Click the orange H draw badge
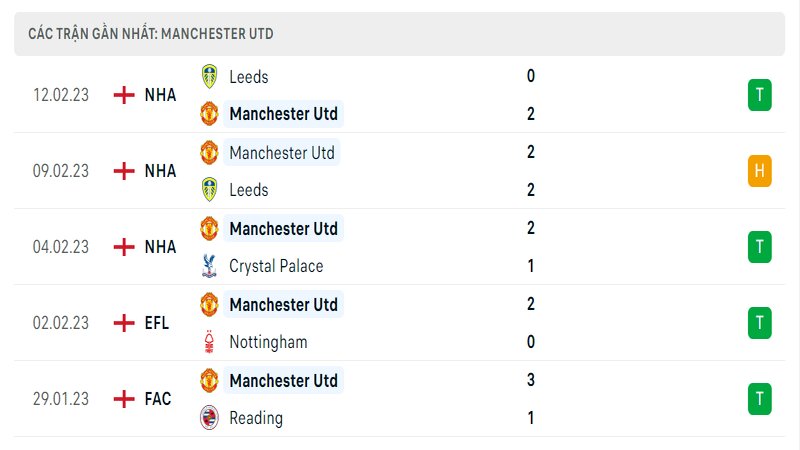 pos(760,170)
